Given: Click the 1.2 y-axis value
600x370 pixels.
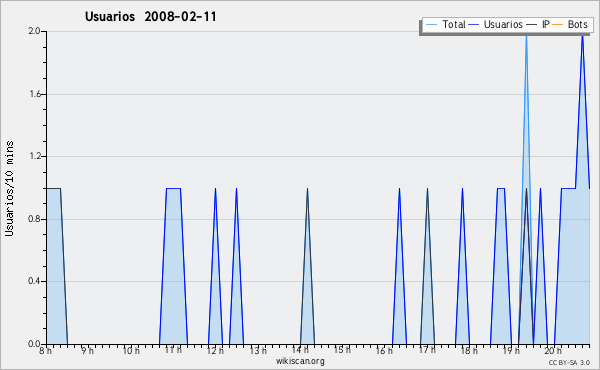Looking at the screenshot, I should point(34,156).
